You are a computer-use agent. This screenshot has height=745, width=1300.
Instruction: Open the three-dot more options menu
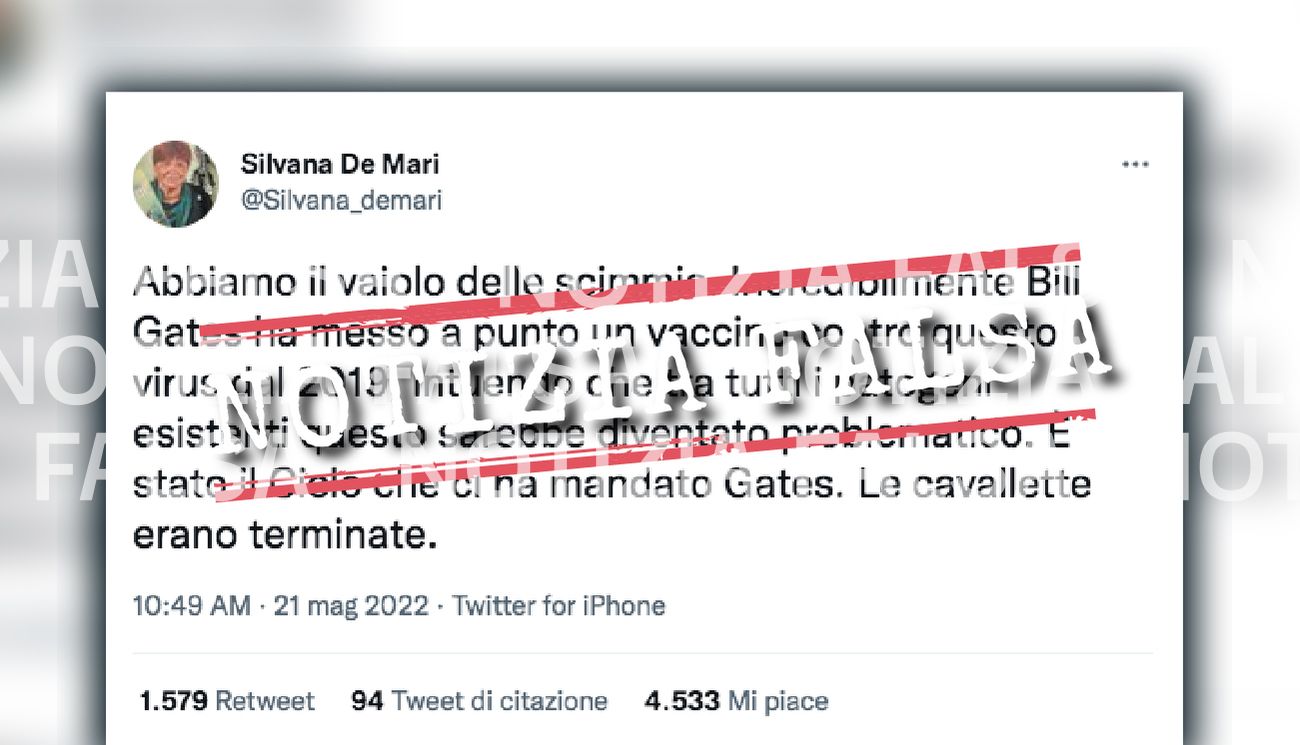click(1134, 165)
